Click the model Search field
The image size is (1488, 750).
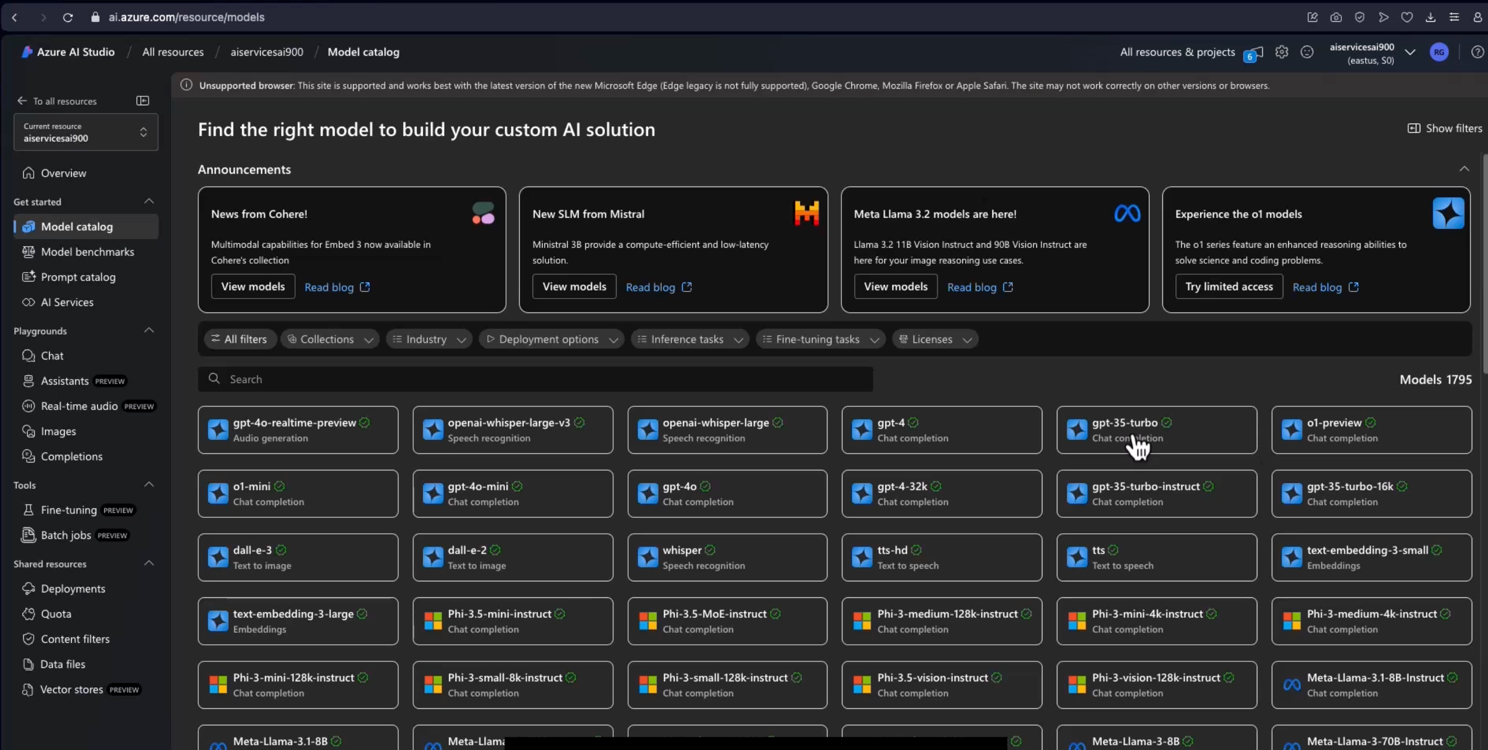535,379
